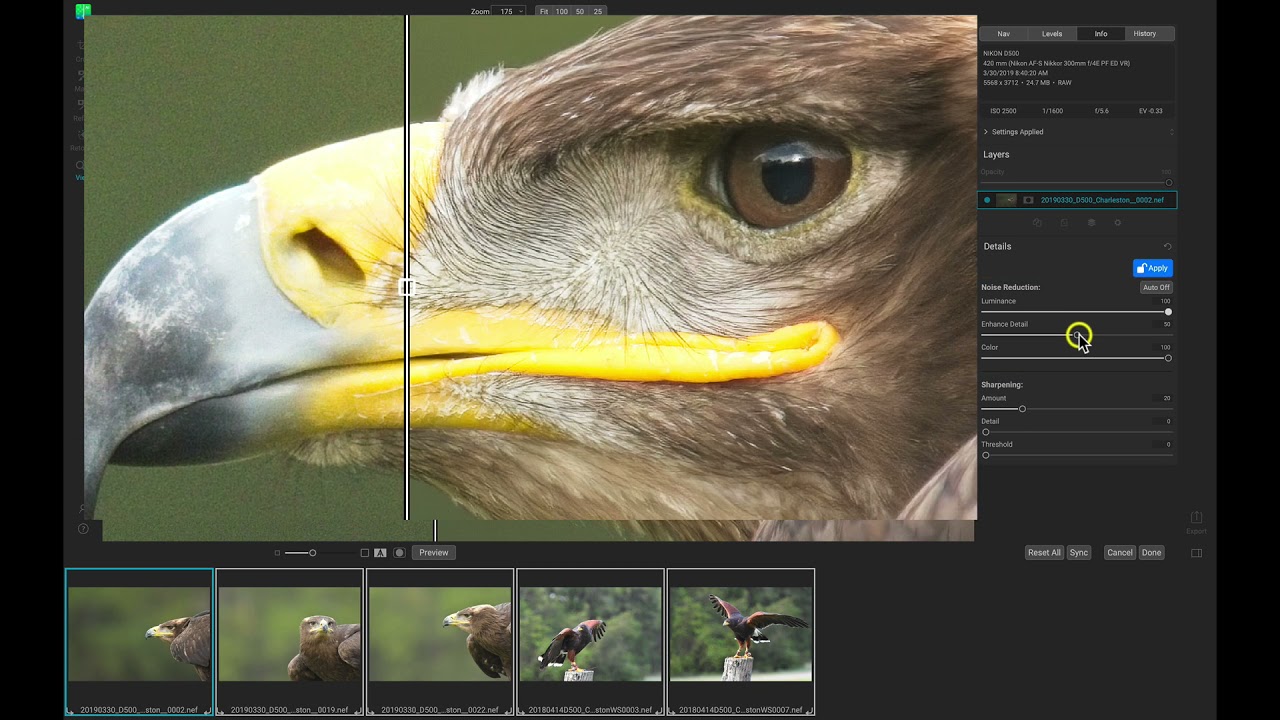Click the split-view divider handle
1280x720 pixels.
tap(406, 288)
